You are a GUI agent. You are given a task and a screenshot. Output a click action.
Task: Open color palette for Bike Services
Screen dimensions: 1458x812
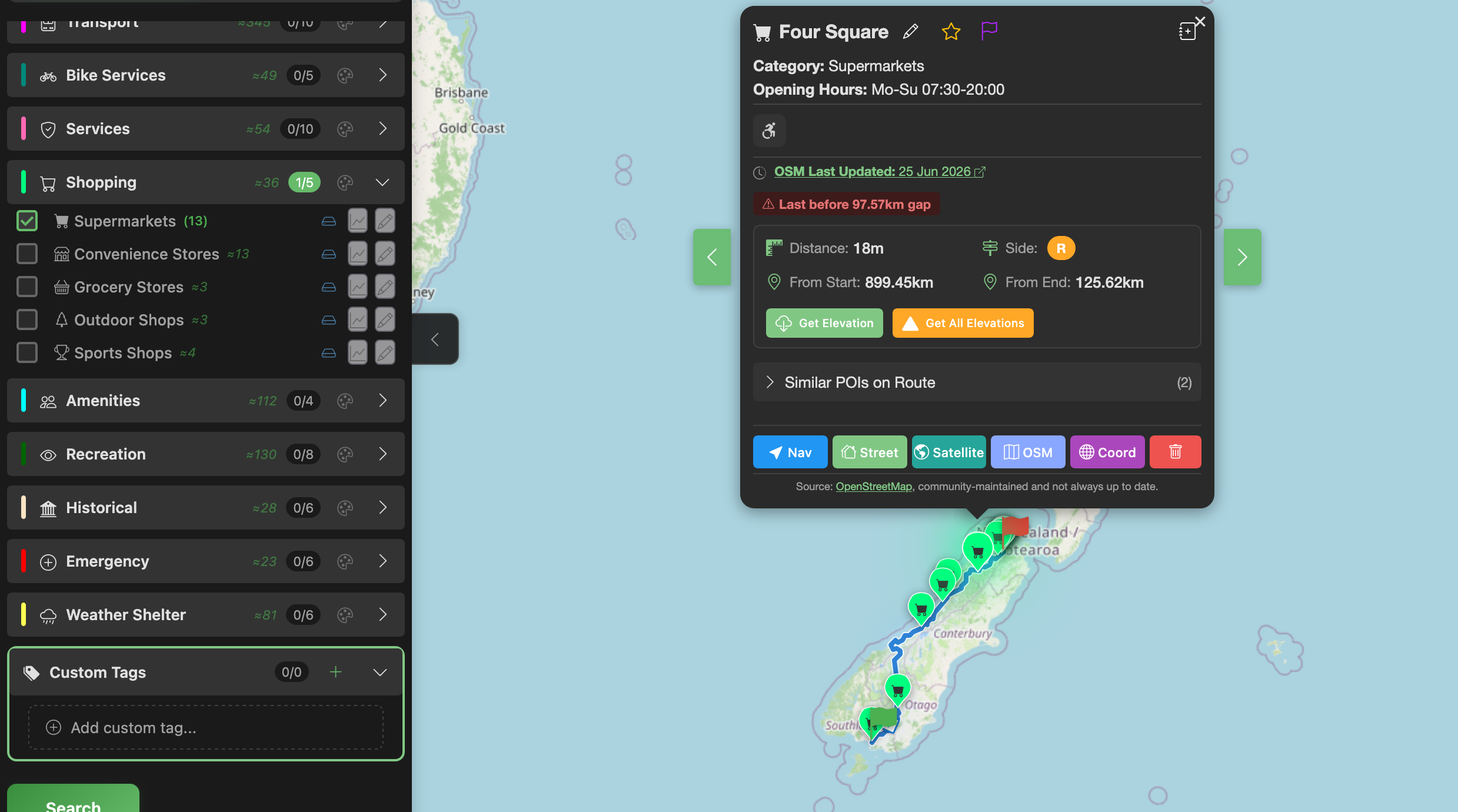(x=345, y=75)
